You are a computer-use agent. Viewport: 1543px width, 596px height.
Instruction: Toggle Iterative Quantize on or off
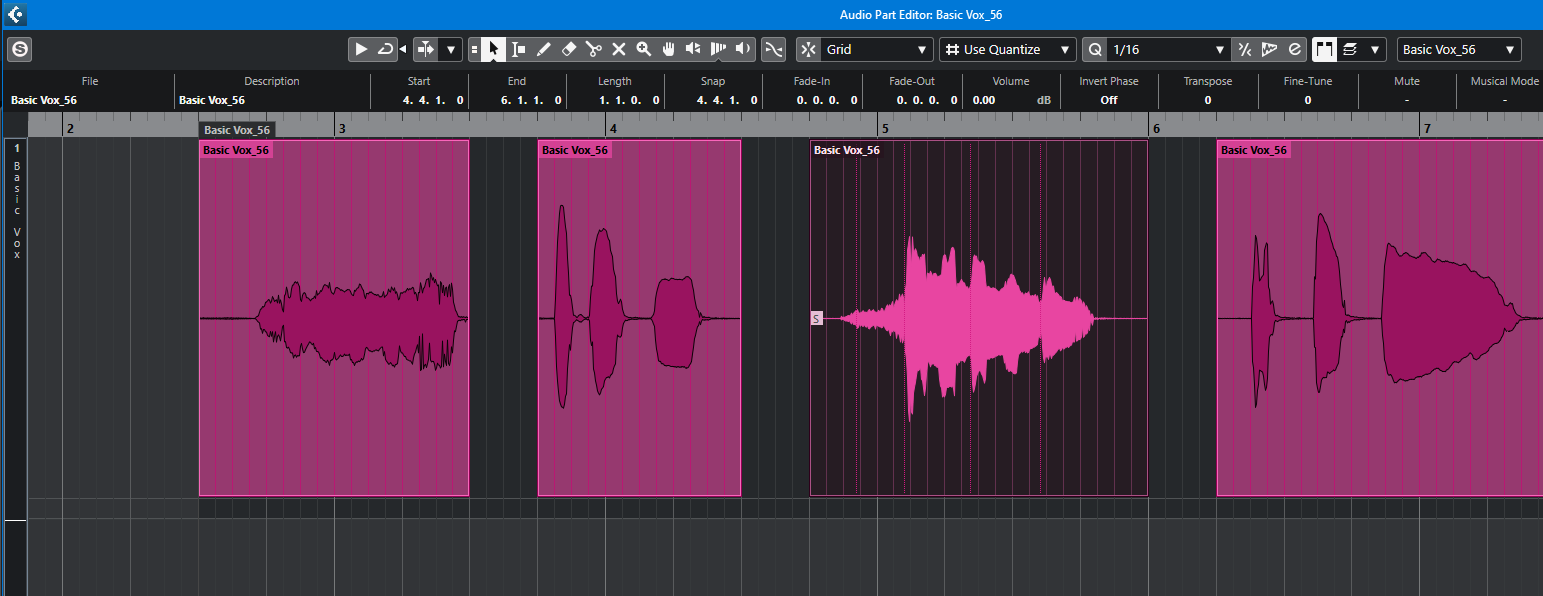[x=1244, y=49]
